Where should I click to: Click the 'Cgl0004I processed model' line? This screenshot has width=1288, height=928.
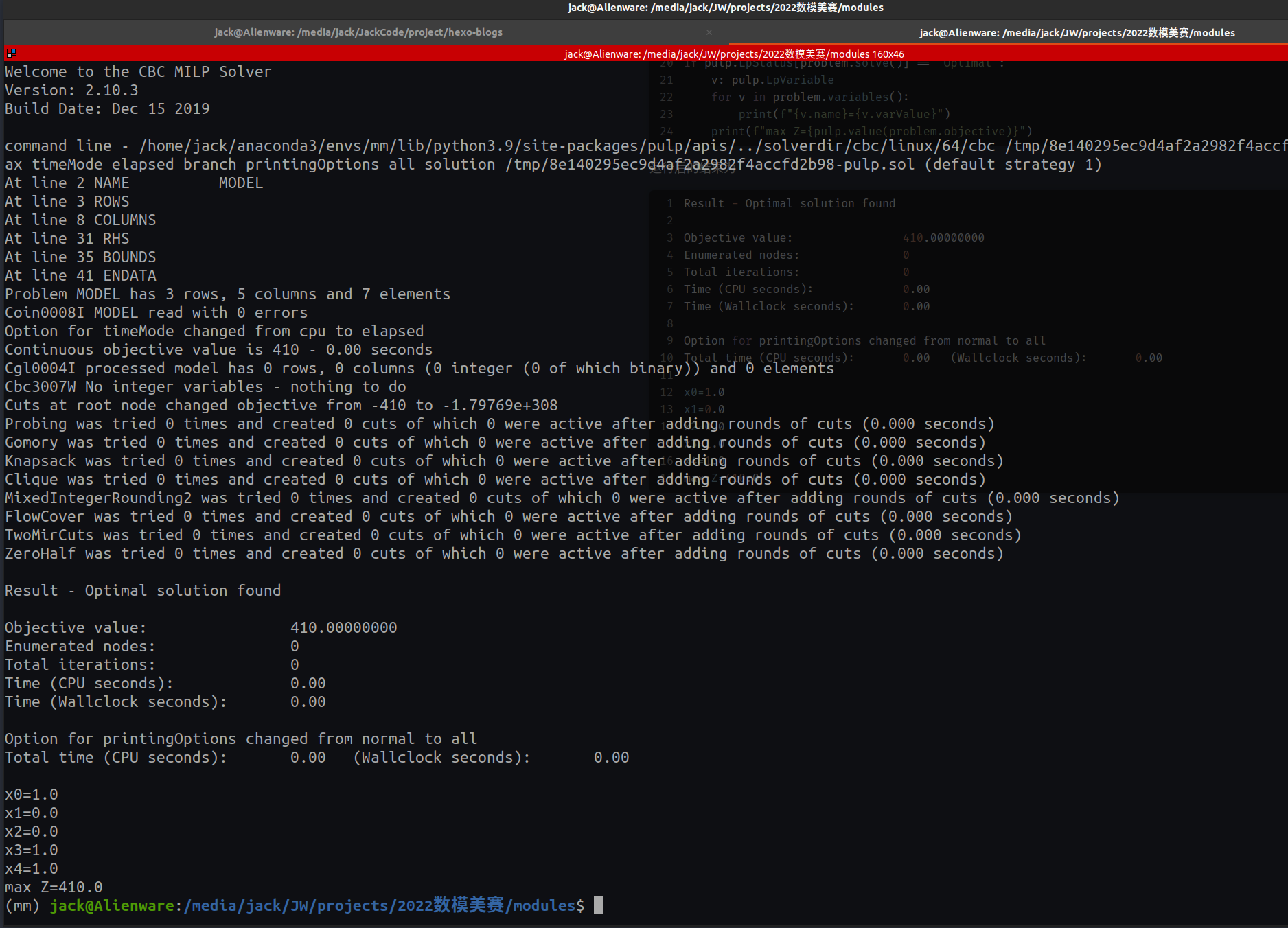point(419,369)
